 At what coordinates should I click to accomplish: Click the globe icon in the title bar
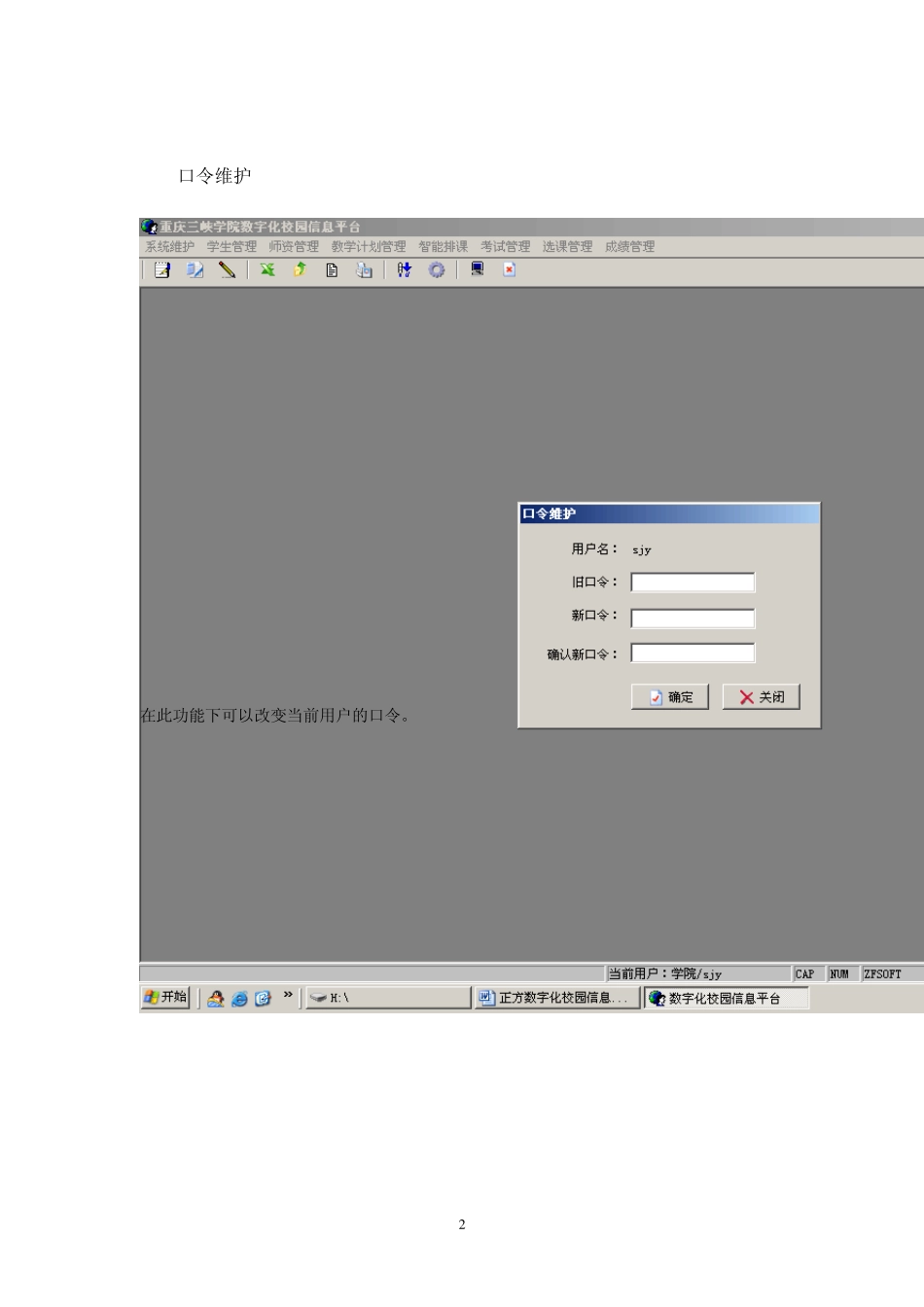[x=149, y=227]
